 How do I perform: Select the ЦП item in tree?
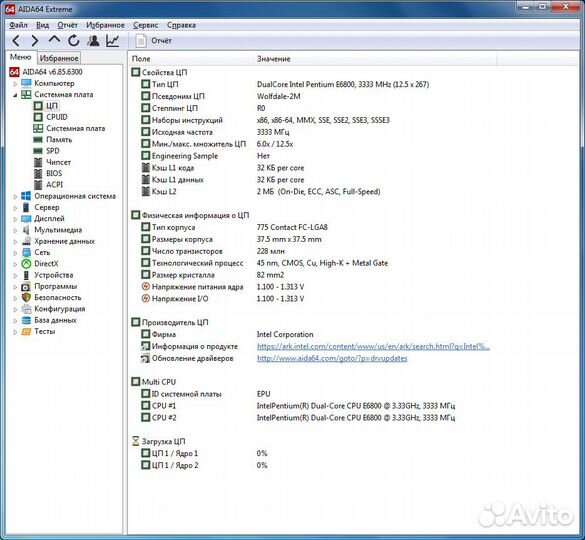pos(52,106)
